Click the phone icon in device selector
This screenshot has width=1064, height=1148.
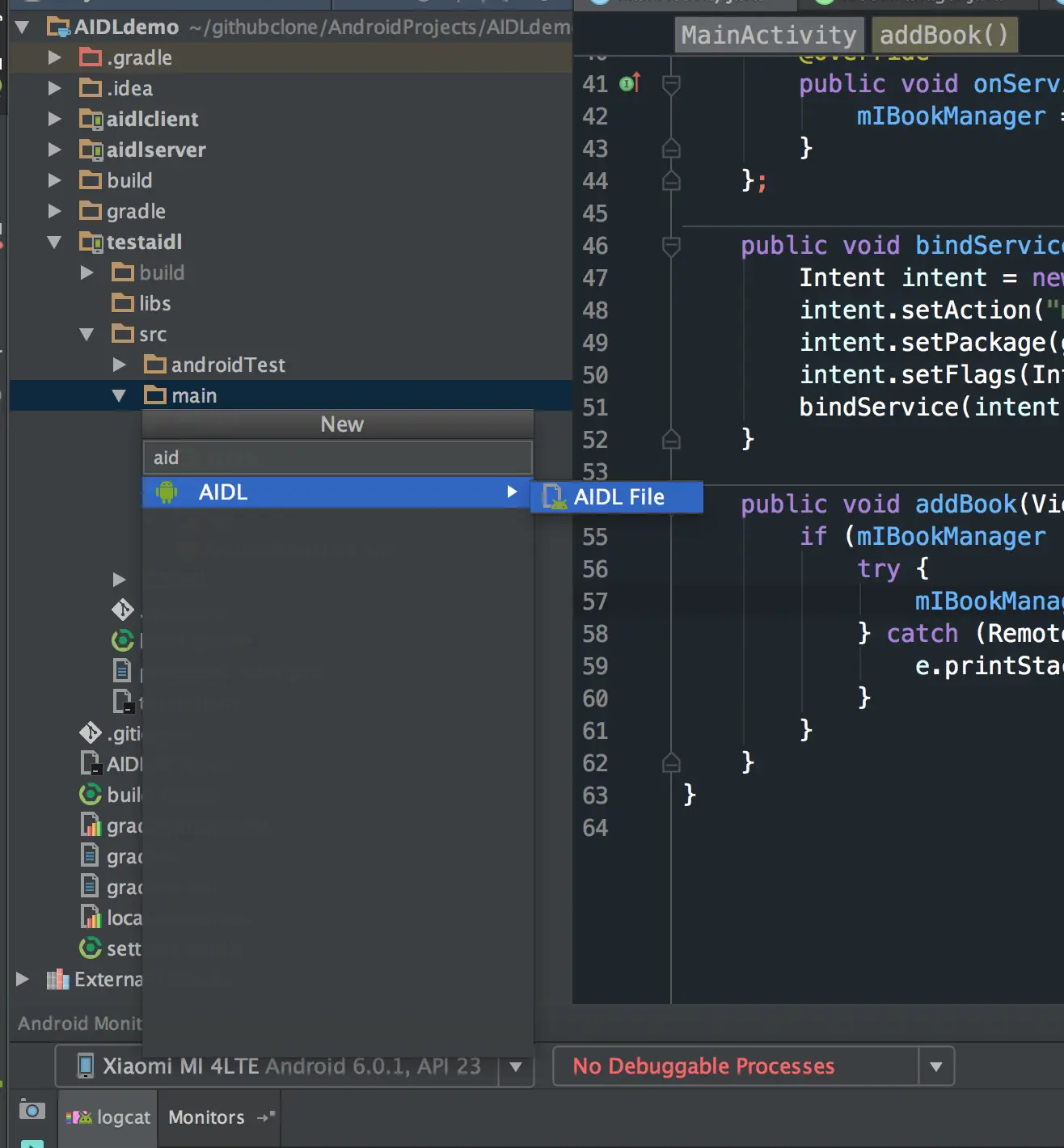pyautogui.click(x=85, y=1066)
